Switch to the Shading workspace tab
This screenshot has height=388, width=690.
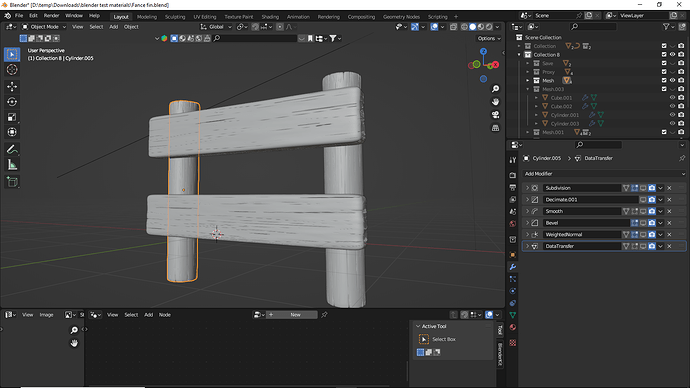(x=270, y=17)
